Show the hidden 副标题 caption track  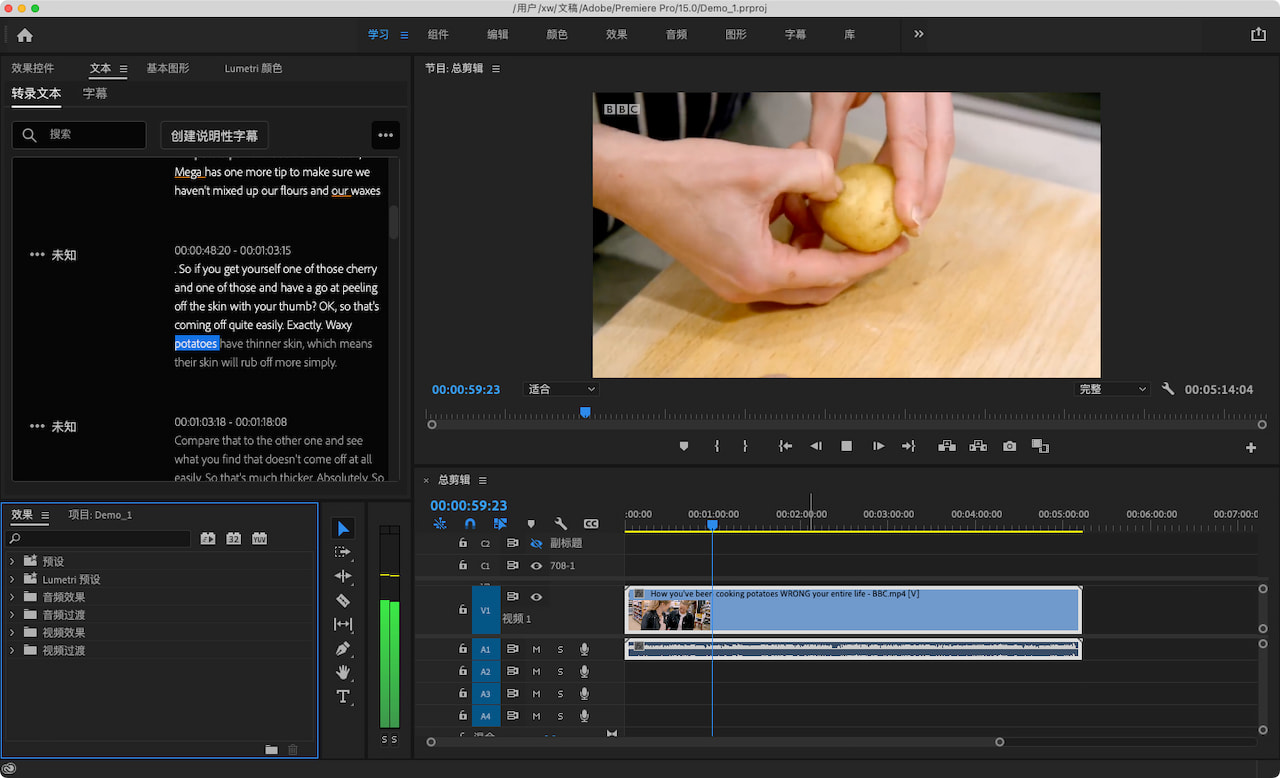pos(537,543)
